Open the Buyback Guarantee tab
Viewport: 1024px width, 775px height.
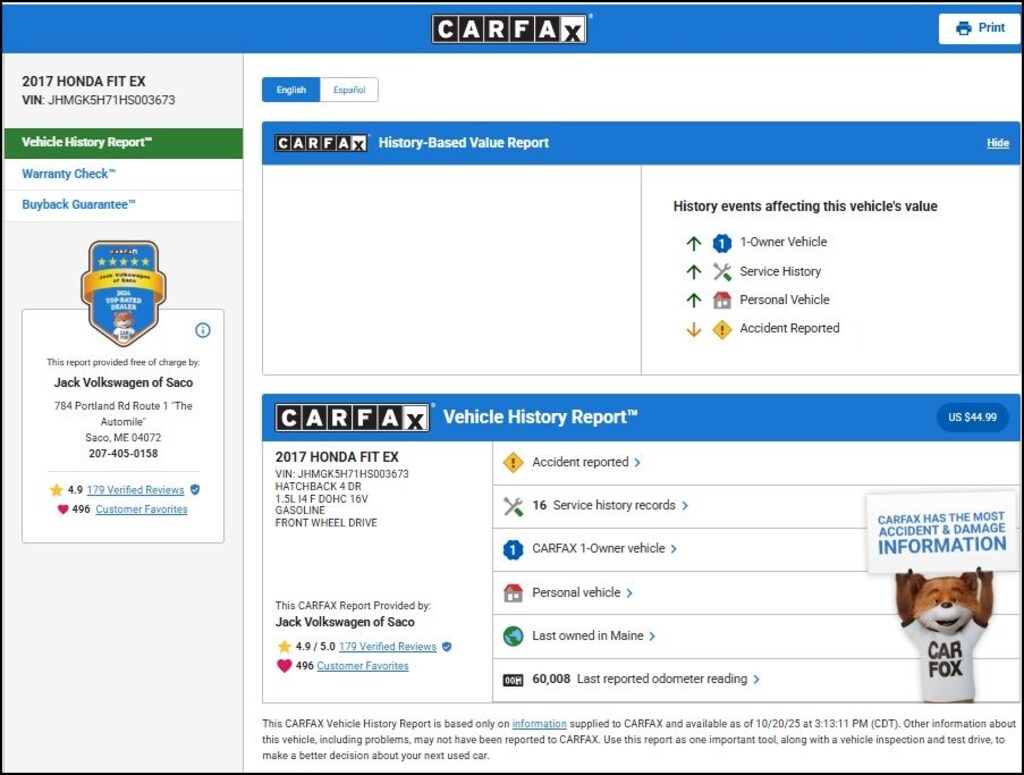[x=78, y=205]
